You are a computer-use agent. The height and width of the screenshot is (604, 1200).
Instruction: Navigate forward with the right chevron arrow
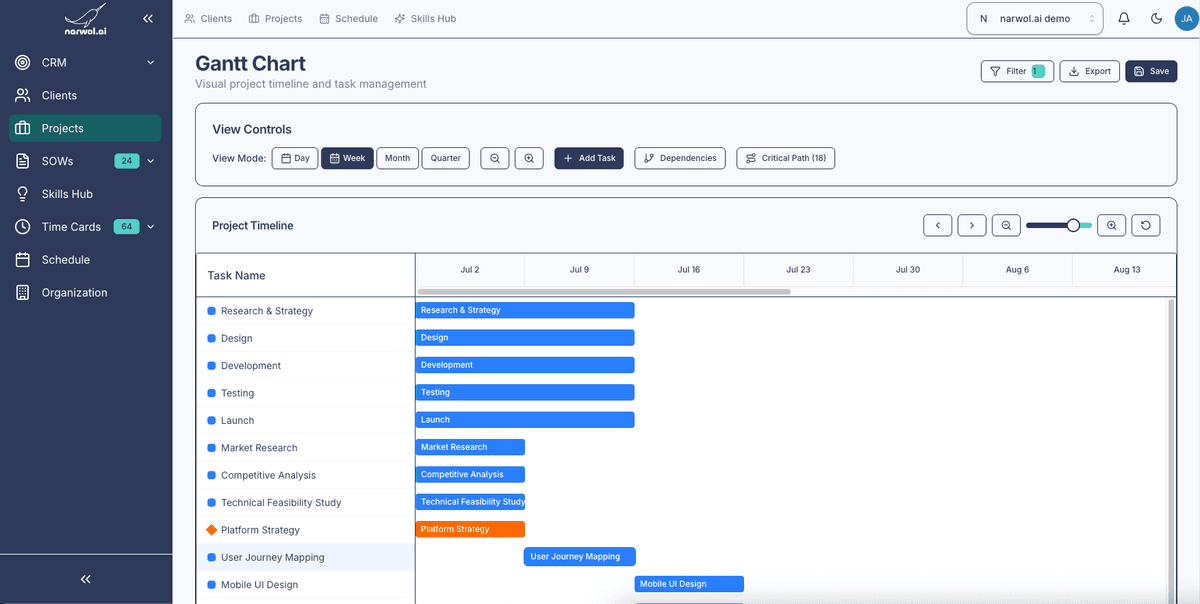971,225
